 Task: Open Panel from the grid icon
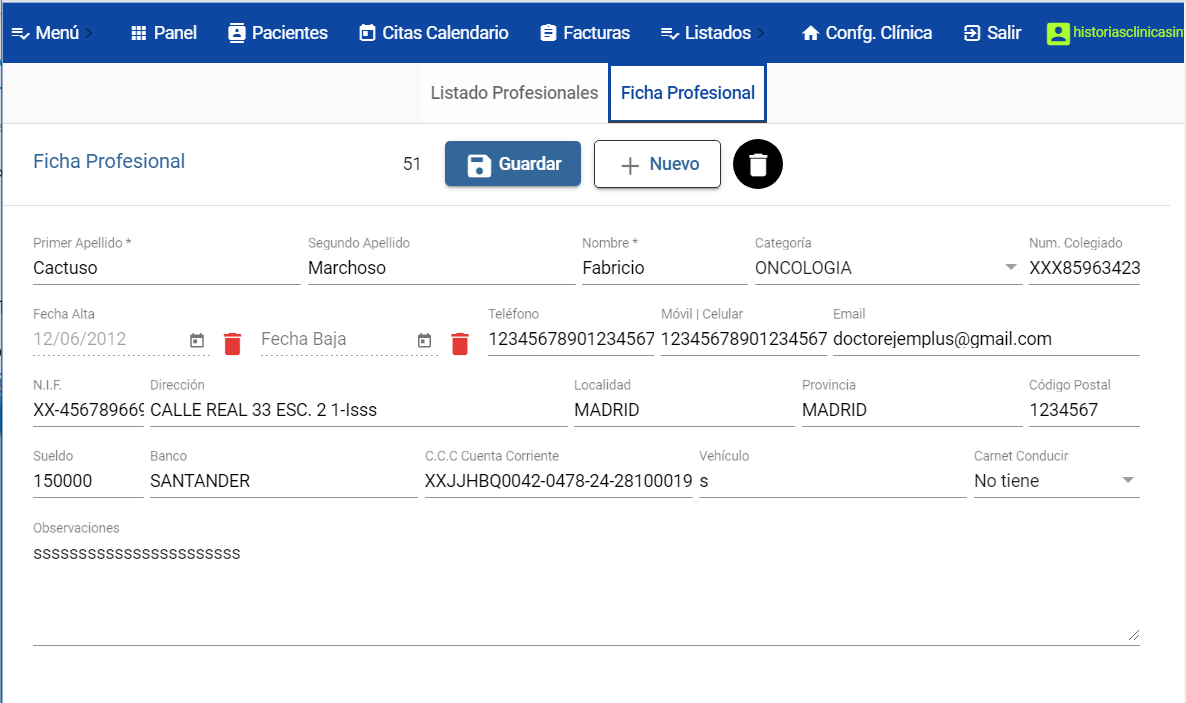click(140, 33)
